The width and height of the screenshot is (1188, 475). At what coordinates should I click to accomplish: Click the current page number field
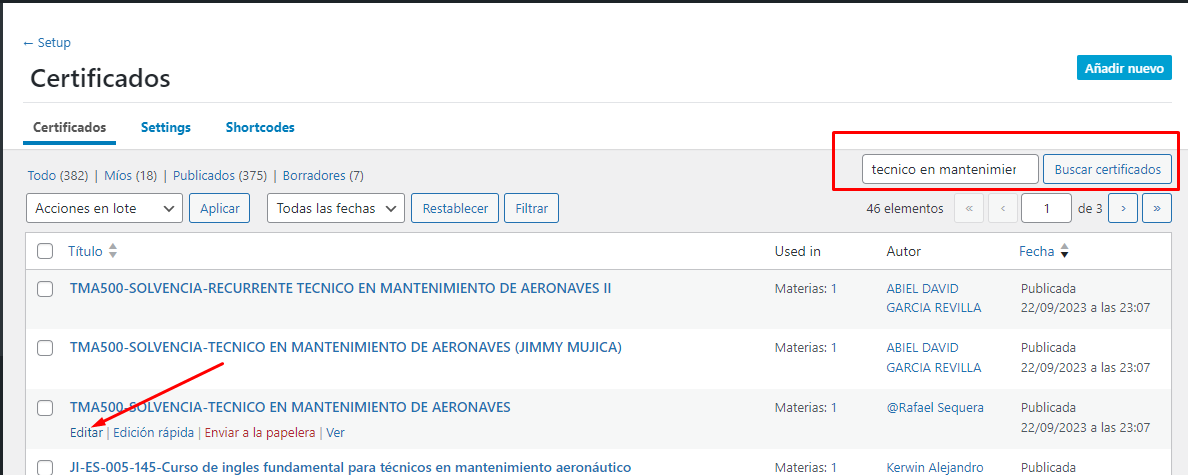click(1046, 208)
